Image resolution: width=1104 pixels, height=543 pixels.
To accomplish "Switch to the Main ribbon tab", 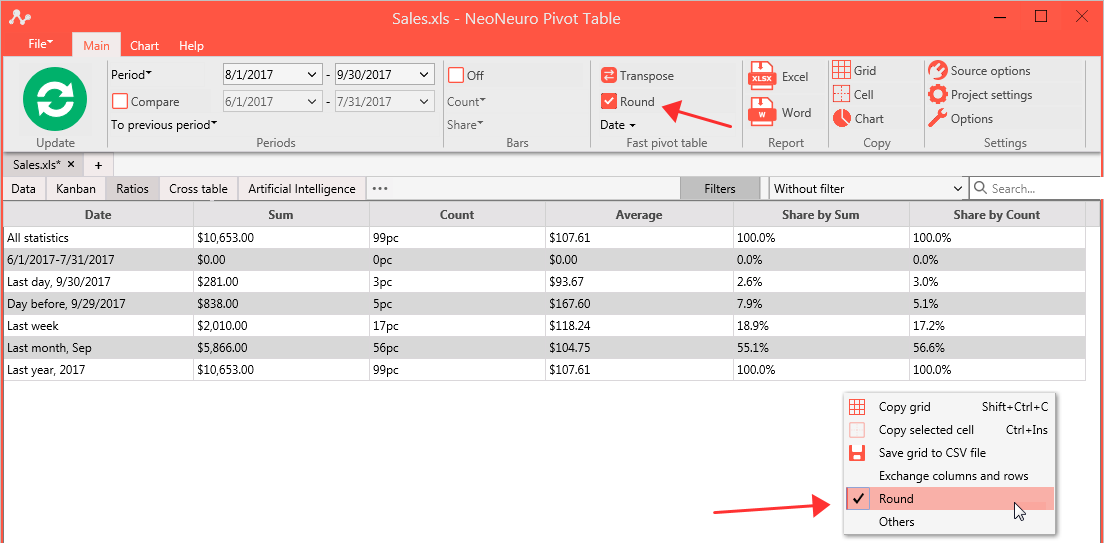I will (x=96, y=46).
